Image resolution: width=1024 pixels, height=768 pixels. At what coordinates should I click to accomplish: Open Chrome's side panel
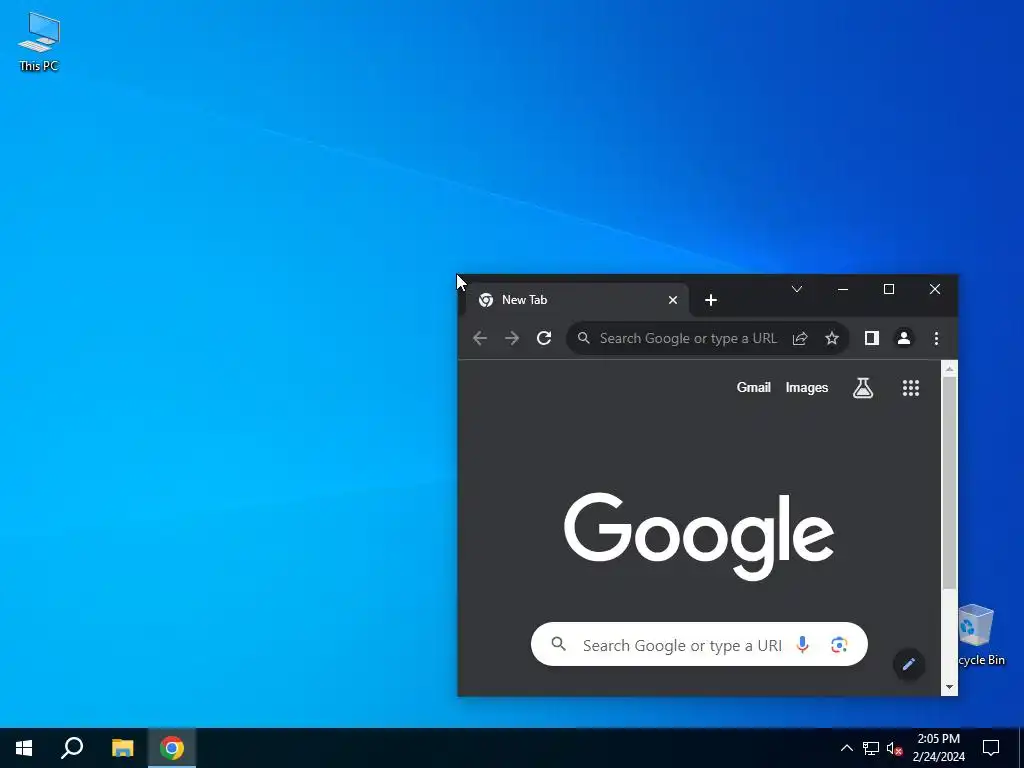[872, 338]
